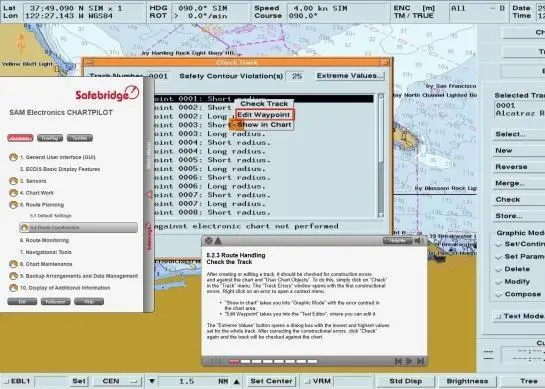Select Set/Continue graphic mode radio
This screenshot has height=389, width=545.
(x=499, y=244)
